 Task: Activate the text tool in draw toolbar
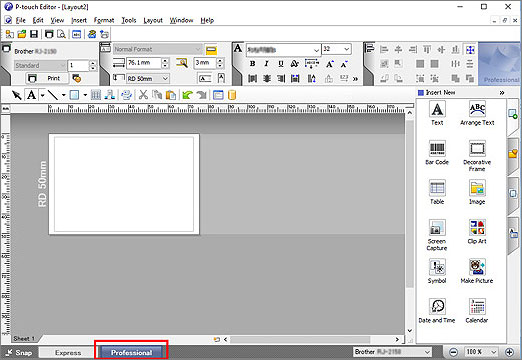pyautogui.click(x=32, y=95)
